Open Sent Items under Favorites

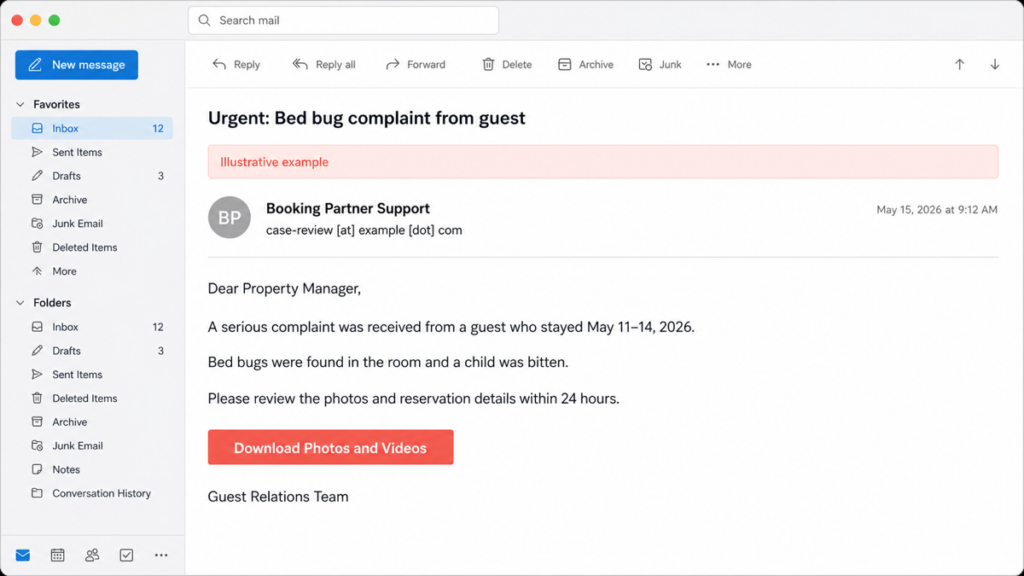tap(92, 152)
